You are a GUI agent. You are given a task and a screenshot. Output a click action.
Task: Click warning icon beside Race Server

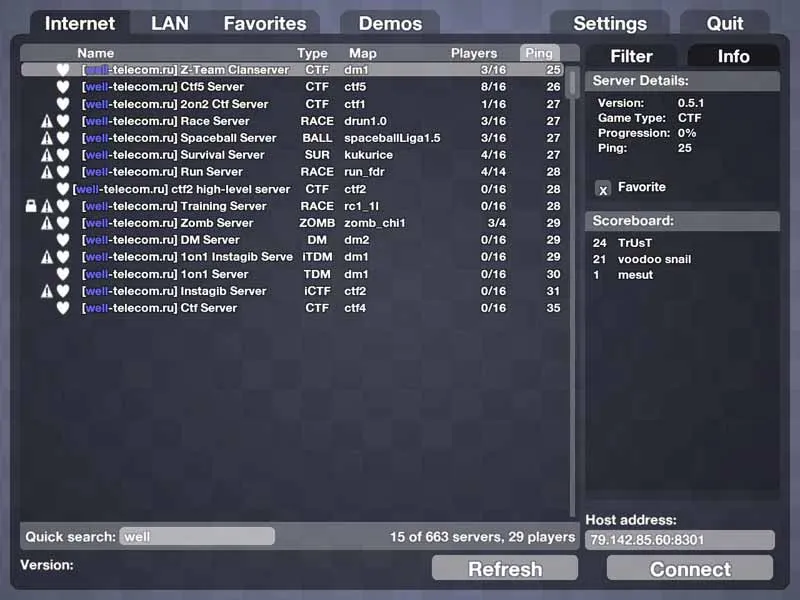[x=47, y=121]
